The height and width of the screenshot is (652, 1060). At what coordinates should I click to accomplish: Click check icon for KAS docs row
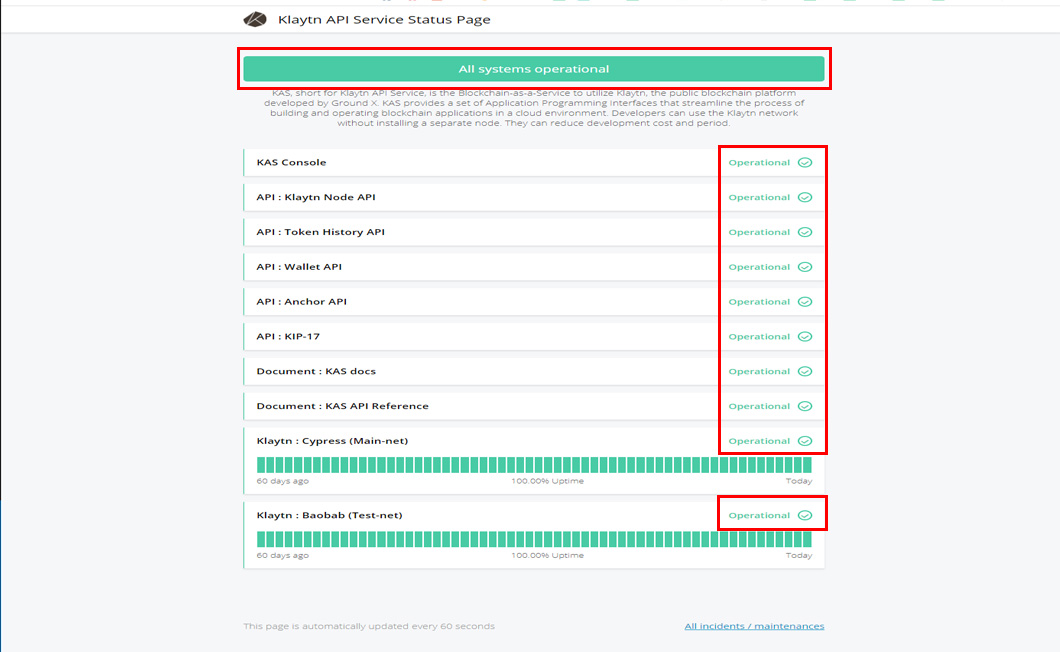click(804, 371)
